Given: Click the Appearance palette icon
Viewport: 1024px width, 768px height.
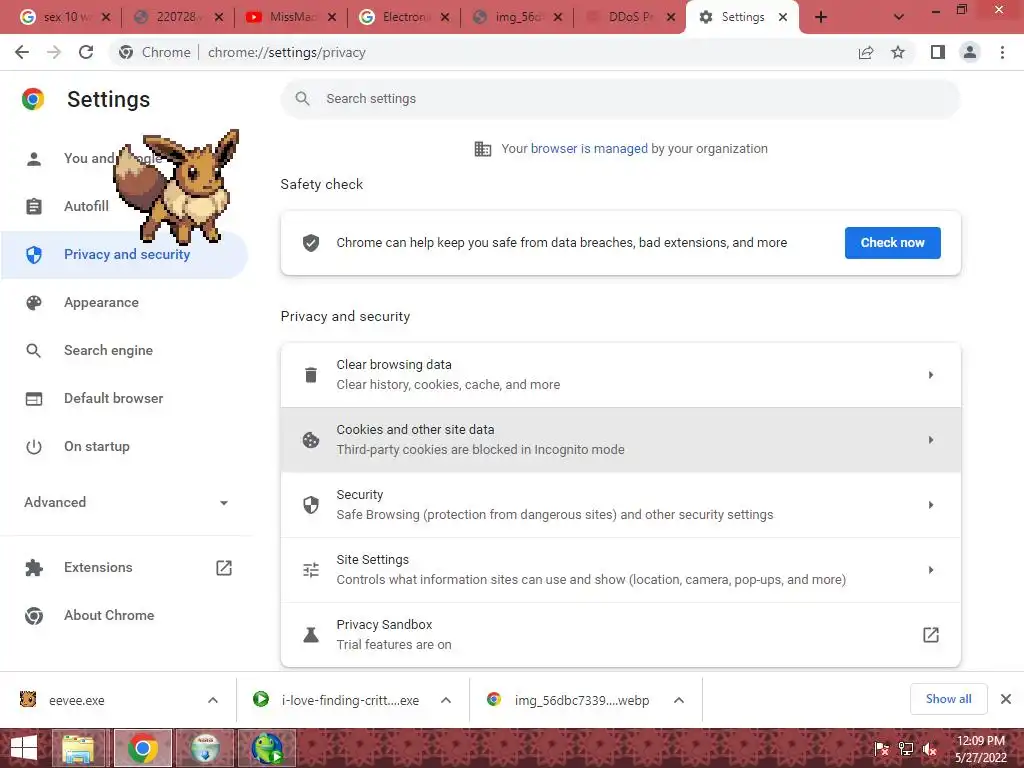Looking at the screenshot, I should [34, 302].
